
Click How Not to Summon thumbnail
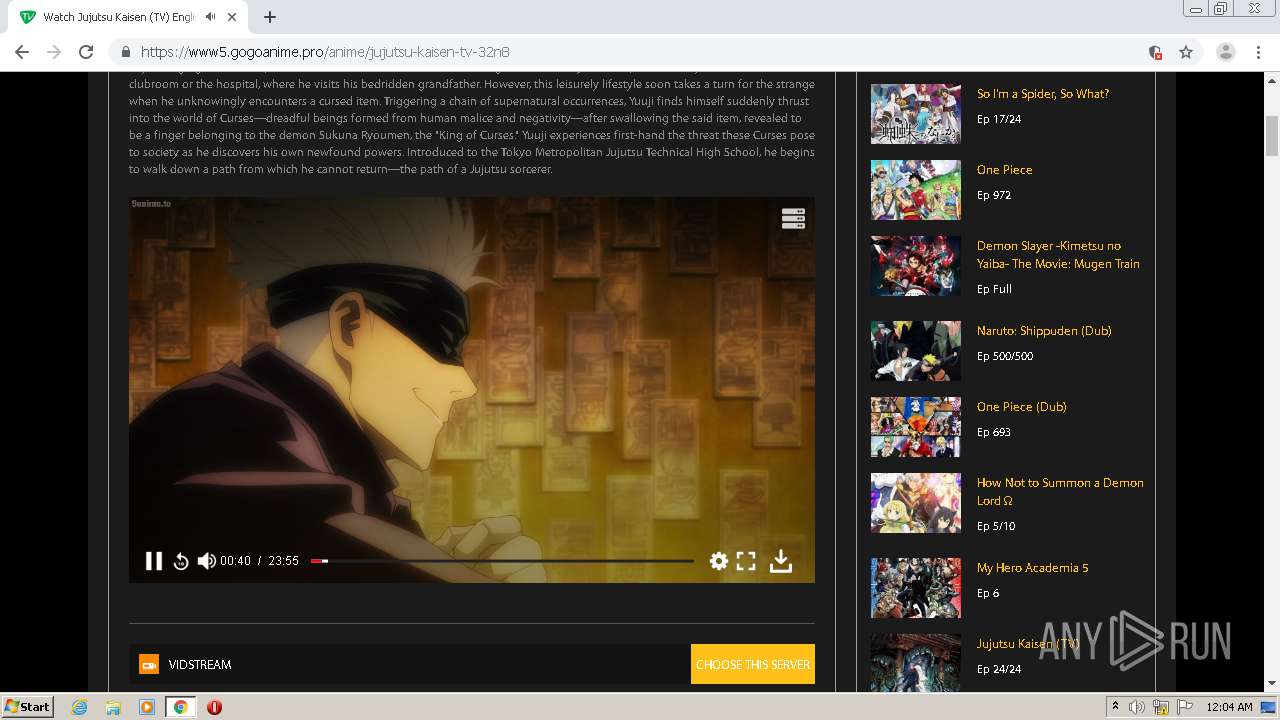pyautogui.click(x=916, y=503)
